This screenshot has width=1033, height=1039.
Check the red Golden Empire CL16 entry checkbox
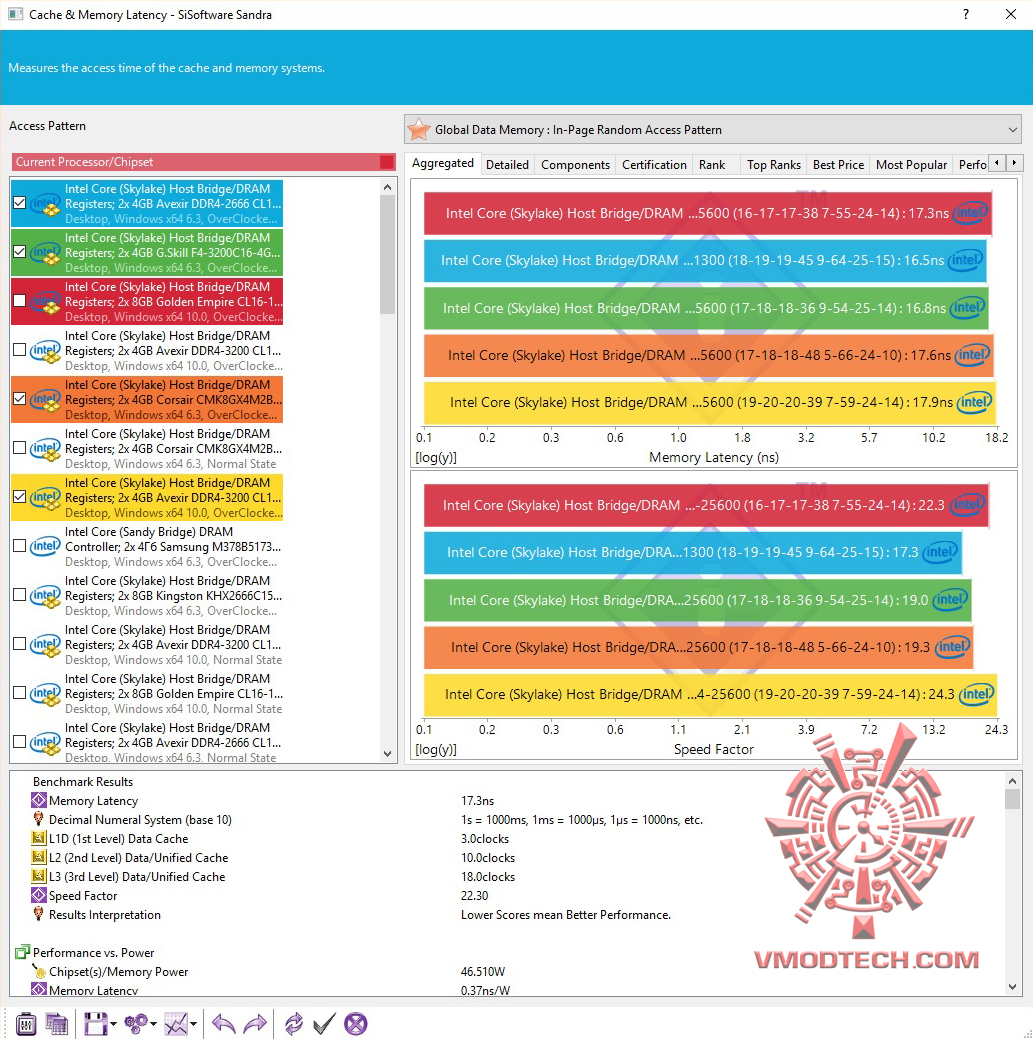pos(19,301)
